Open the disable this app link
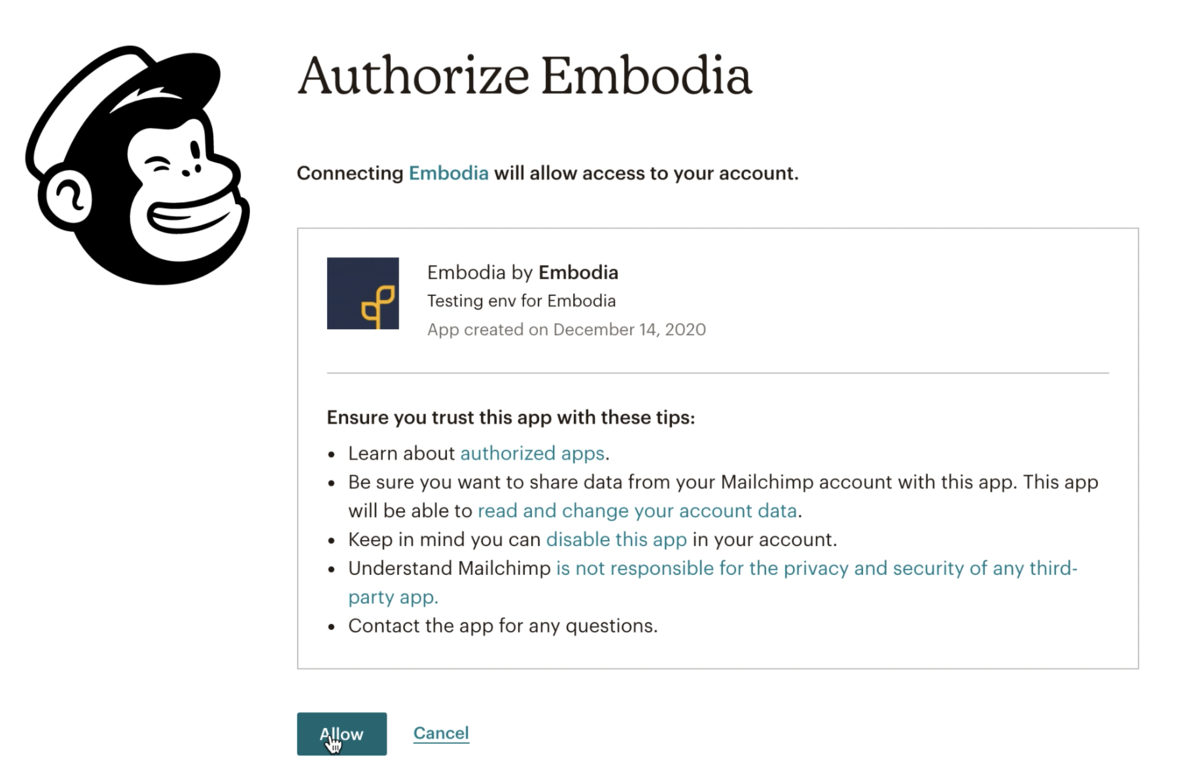 pyautogui.click(x=616, y=539)
